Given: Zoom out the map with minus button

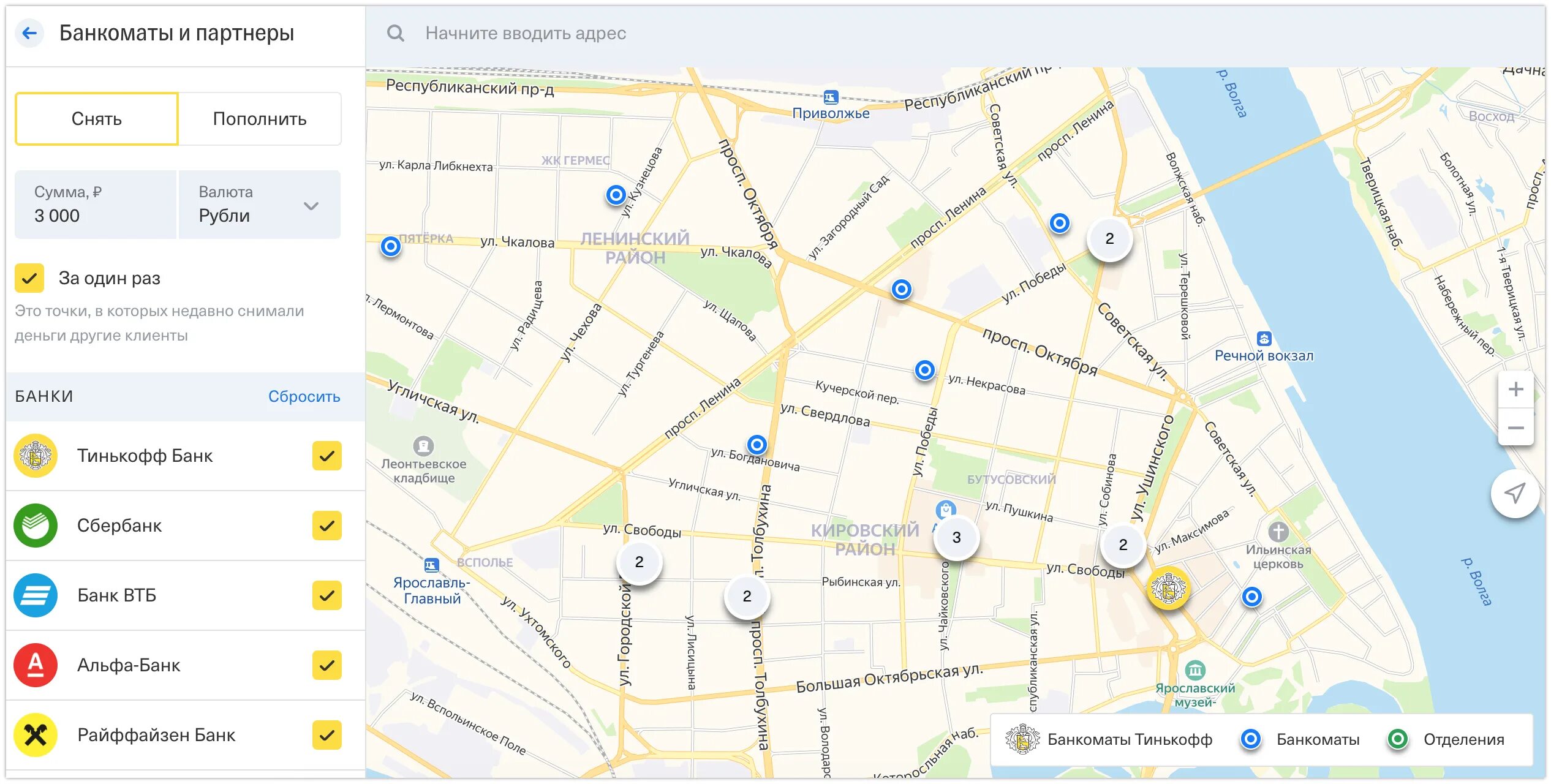Looking at the screenshot, I should pos(1516,428).
